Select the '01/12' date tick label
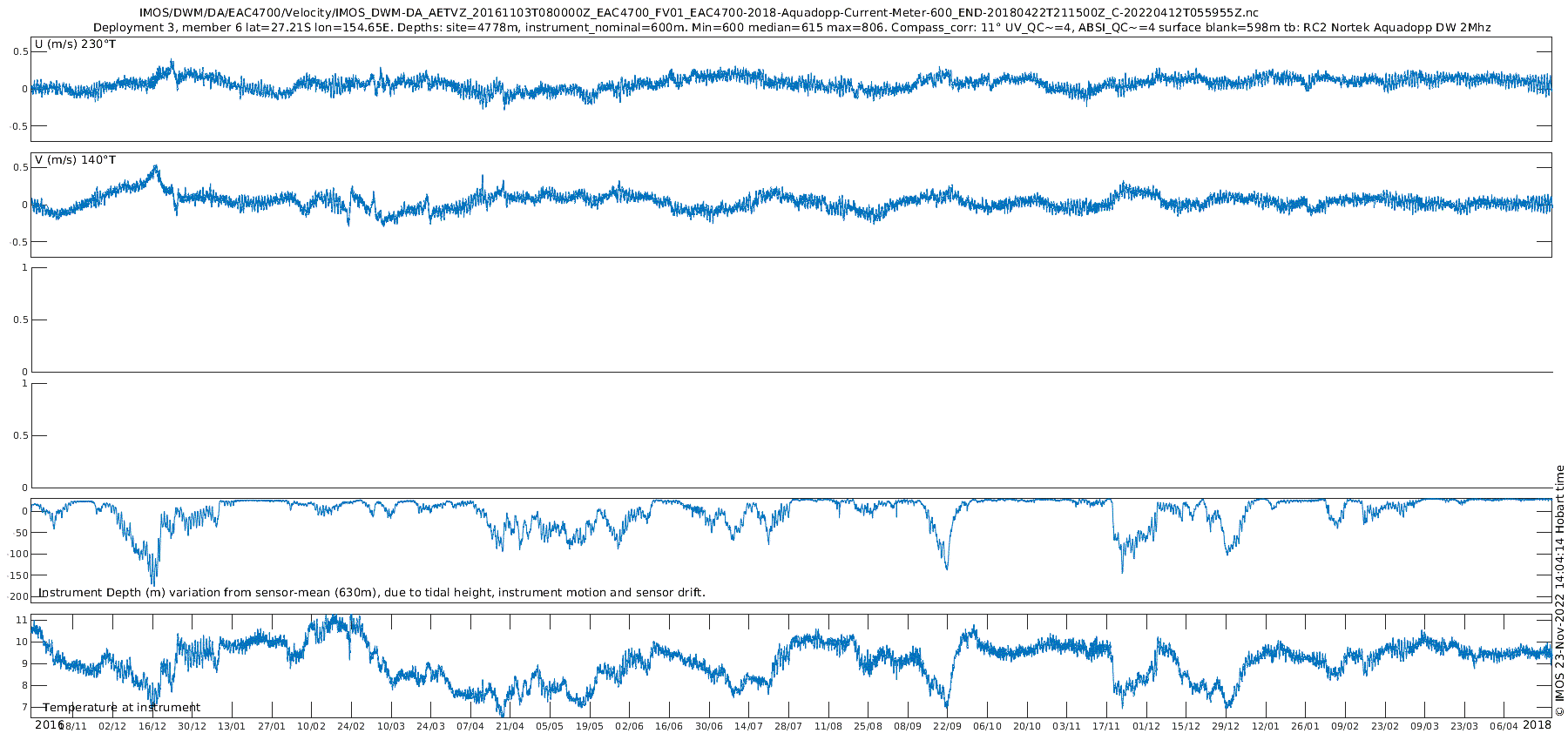Screen dimensions: 1568x740 [x=1146, y=726]
